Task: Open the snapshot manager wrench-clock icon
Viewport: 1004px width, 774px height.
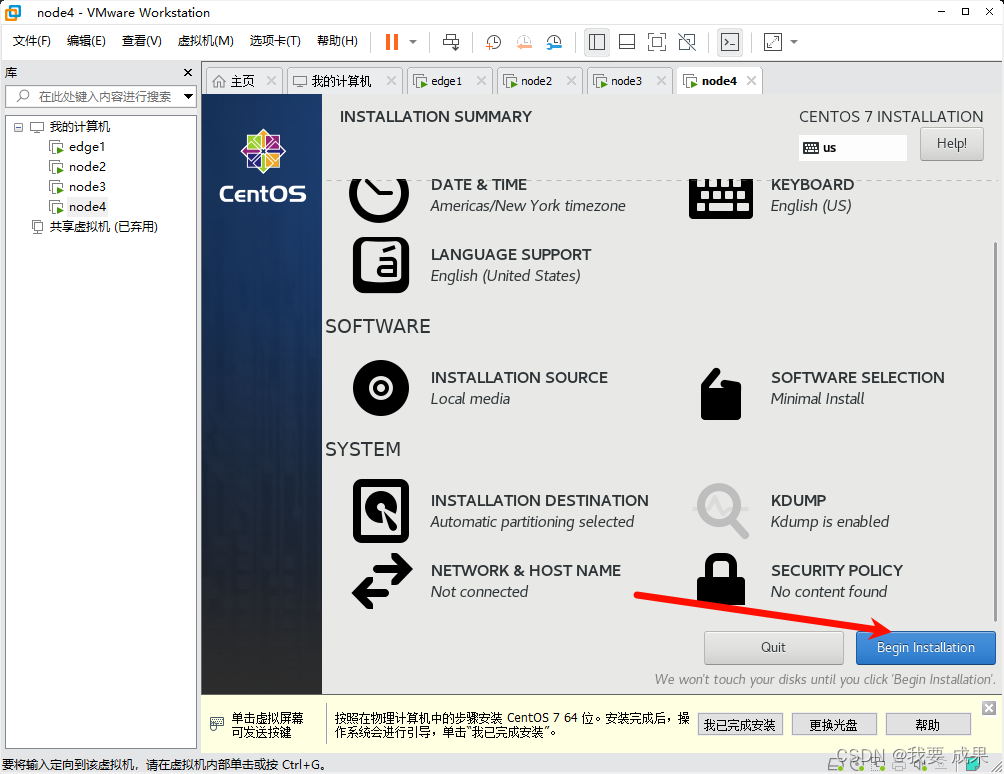Action: (553, 42)
